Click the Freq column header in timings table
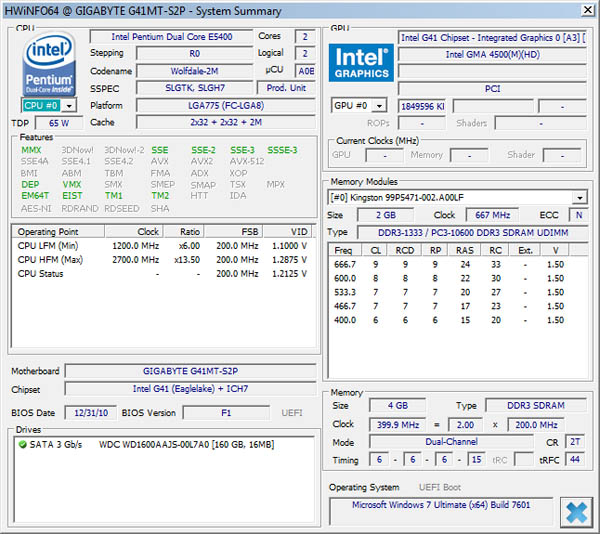The image size is (600, 534). [x=343, y=250]
